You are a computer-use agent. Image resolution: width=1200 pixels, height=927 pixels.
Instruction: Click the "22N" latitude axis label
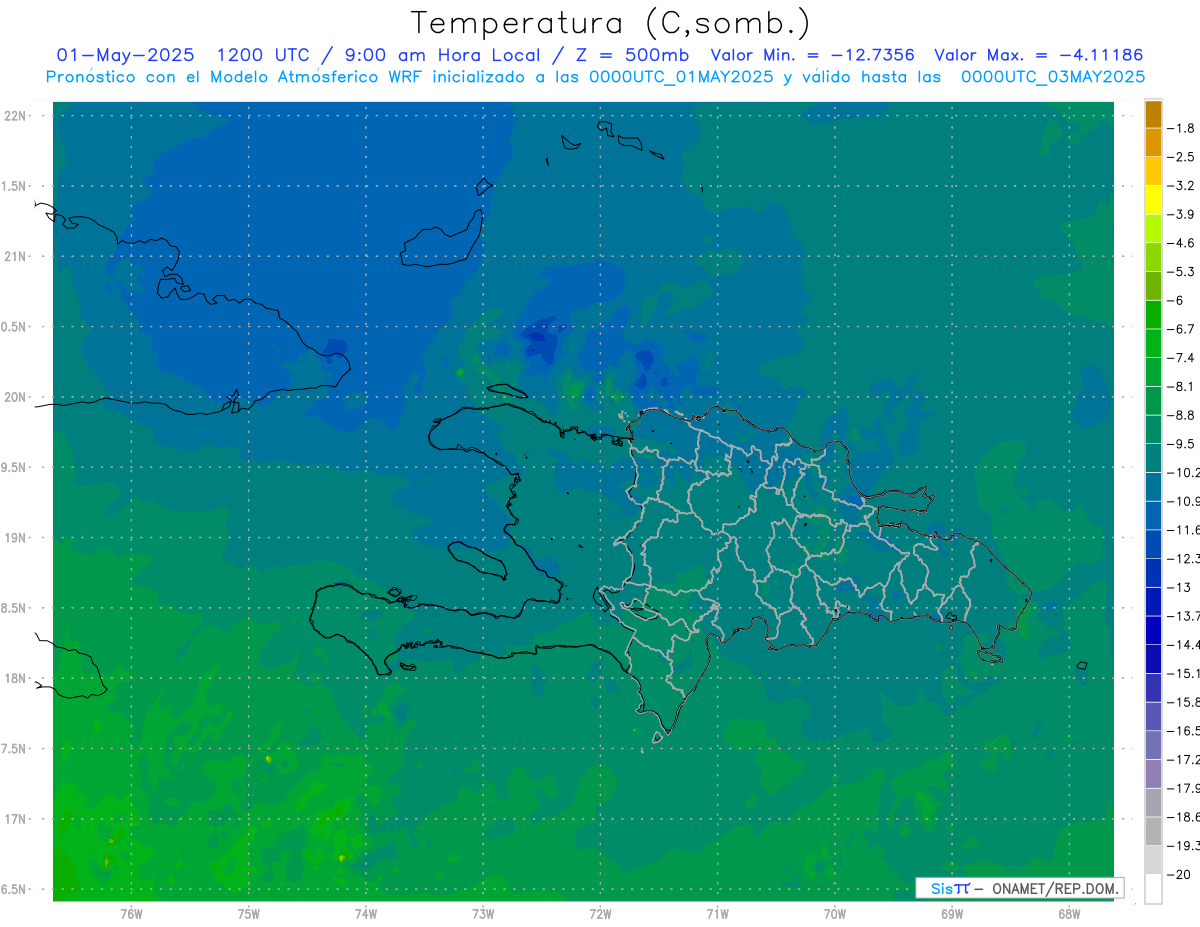[16, 116]
